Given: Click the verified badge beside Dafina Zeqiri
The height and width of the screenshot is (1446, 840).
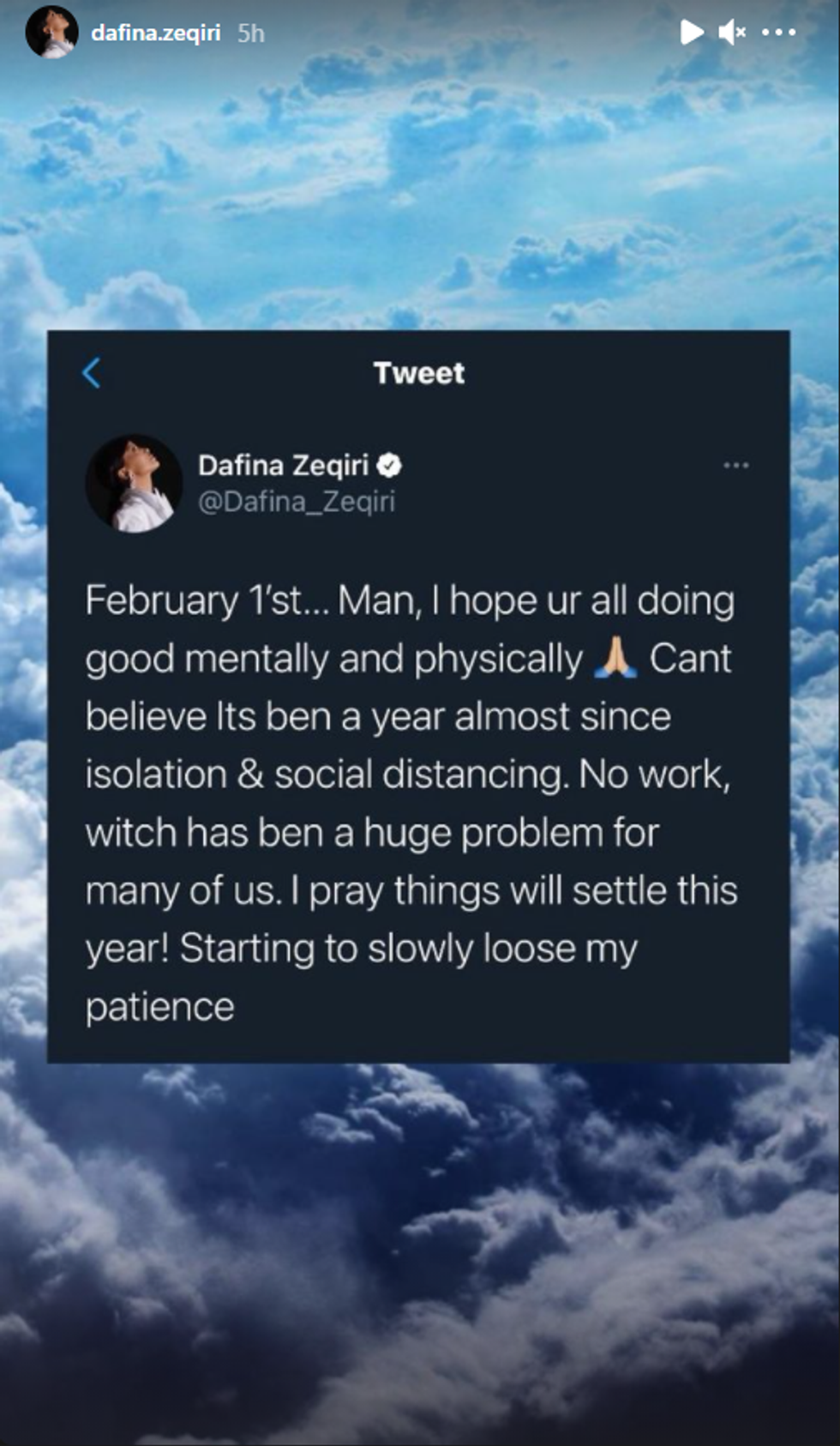Looking at the screenshot, I should click(390, 465).
